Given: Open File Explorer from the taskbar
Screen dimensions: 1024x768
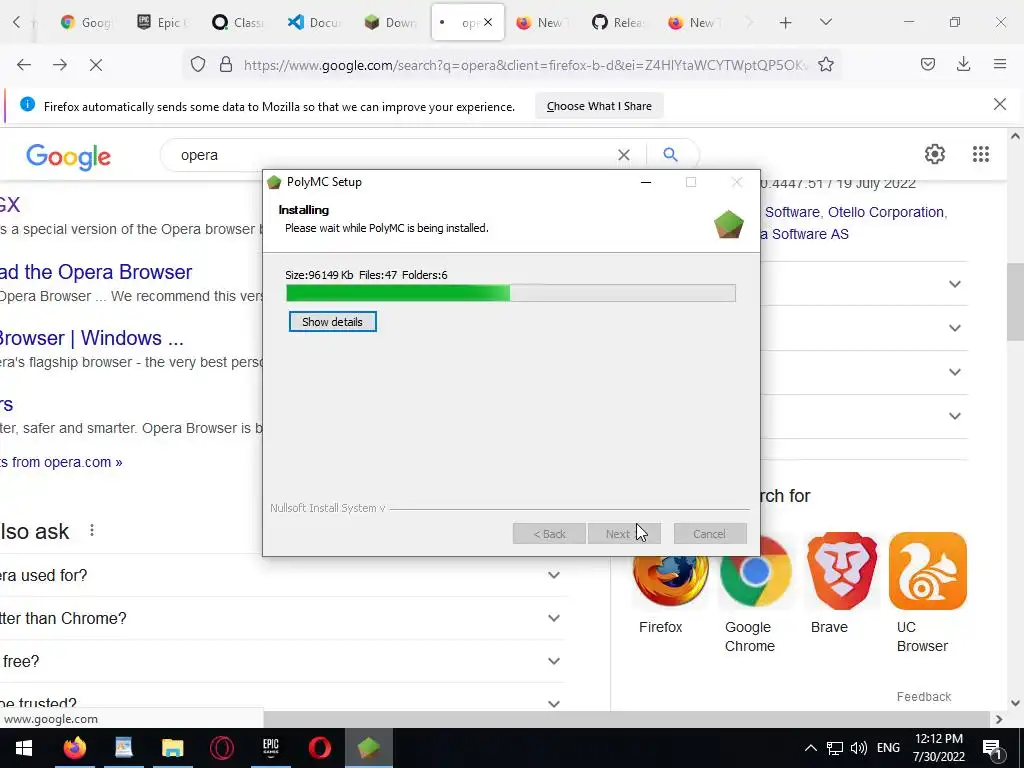Looking at the screenshot, I should (172, 748).
